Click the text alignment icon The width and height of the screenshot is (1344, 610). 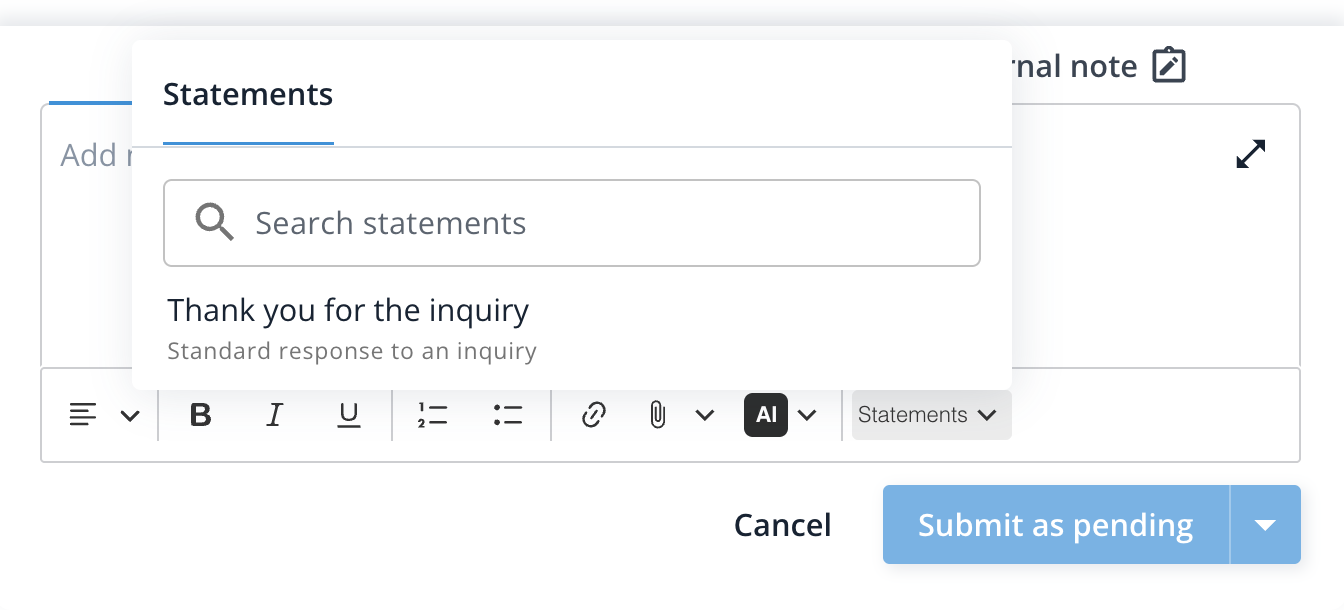point(84,415)
